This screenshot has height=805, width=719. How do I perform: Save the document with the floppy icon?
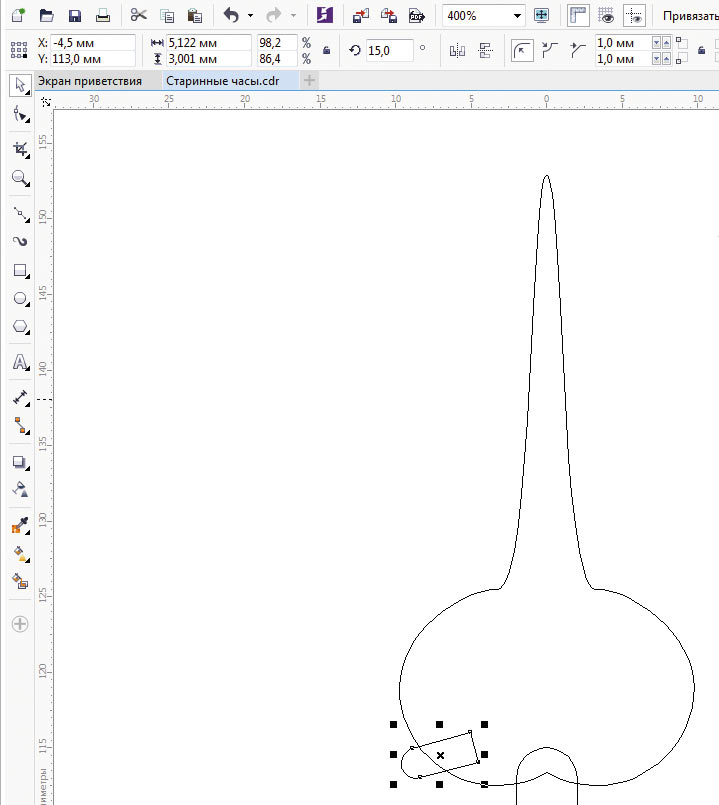(x=75, y=15)
